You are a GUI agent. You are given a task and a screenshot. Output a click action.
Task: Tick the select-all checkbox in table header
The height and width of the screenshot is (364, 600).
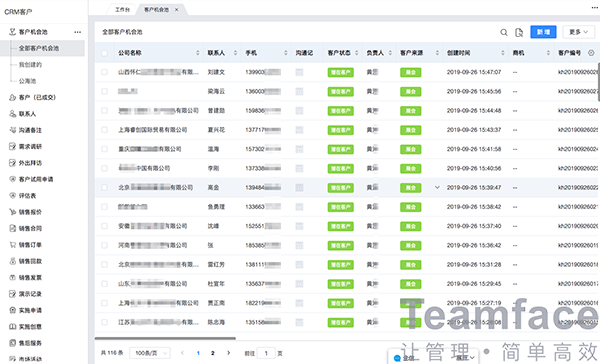pos(104,53)
